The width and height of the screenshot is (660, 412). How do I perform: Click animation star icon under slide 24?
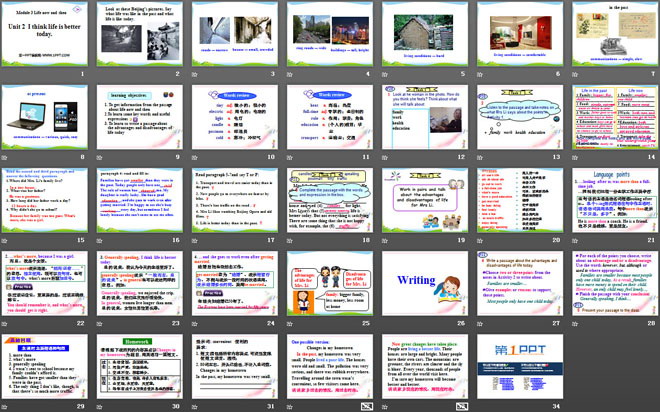point(194,324)
